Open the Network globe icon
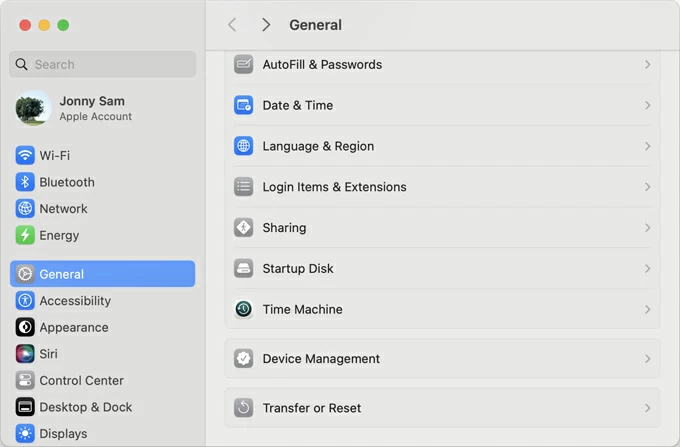Screen dimensions: 680x447 [25, 209]
